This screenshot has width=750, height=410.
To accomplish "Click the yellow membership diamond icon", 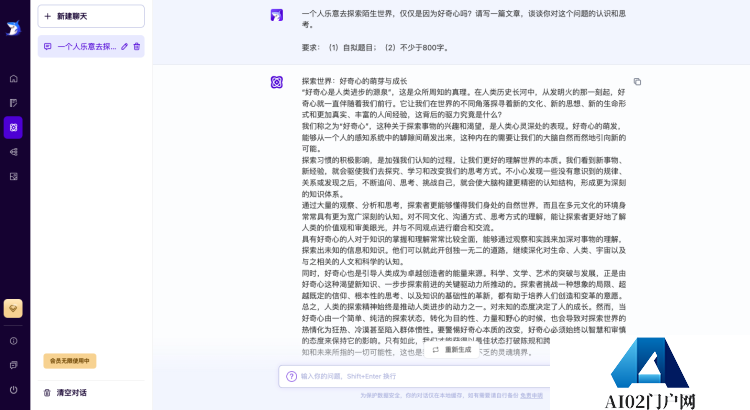I will [13, 309].
